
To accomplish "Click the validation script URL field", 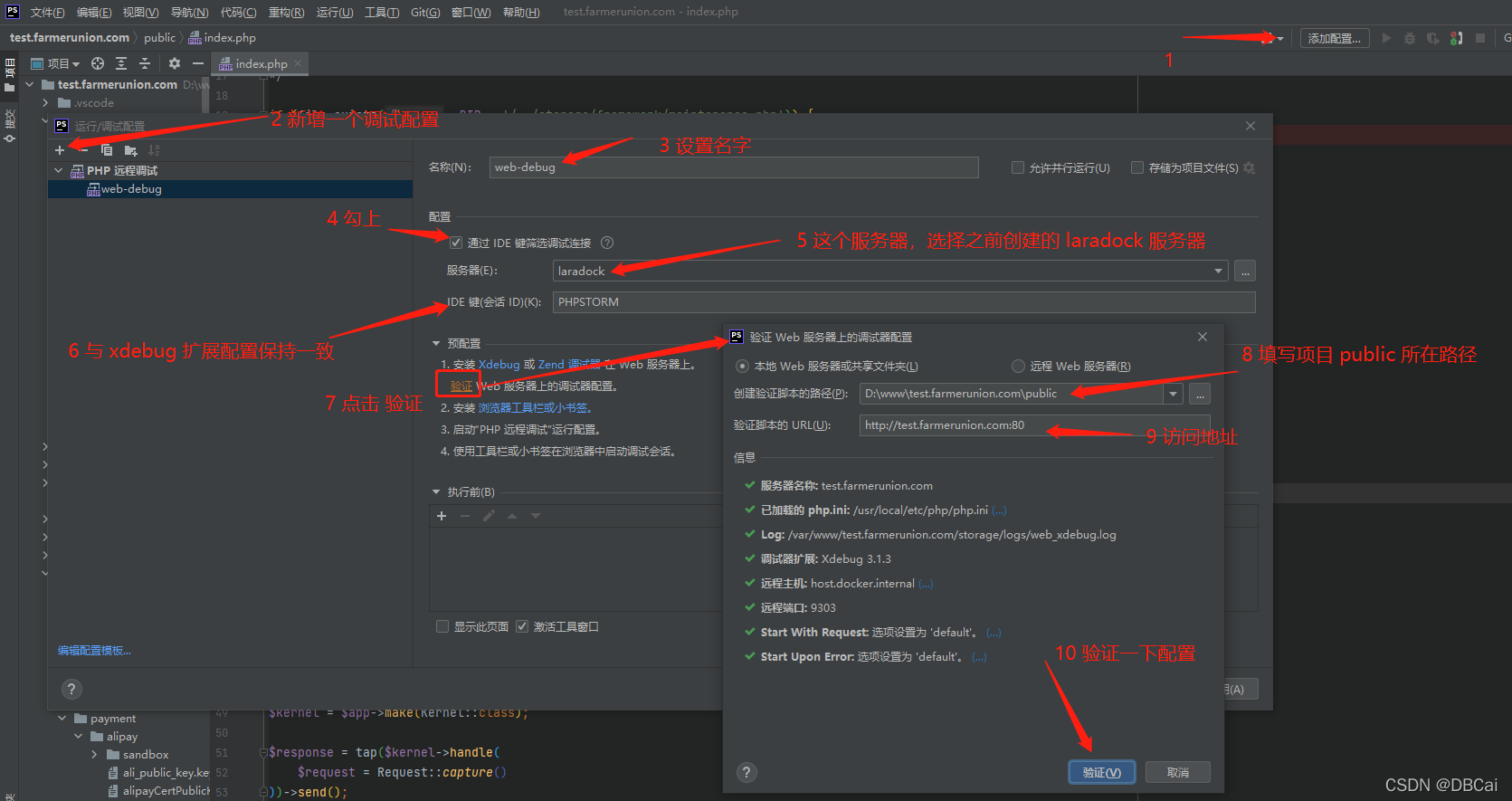I will click(x=1035, y=425).
